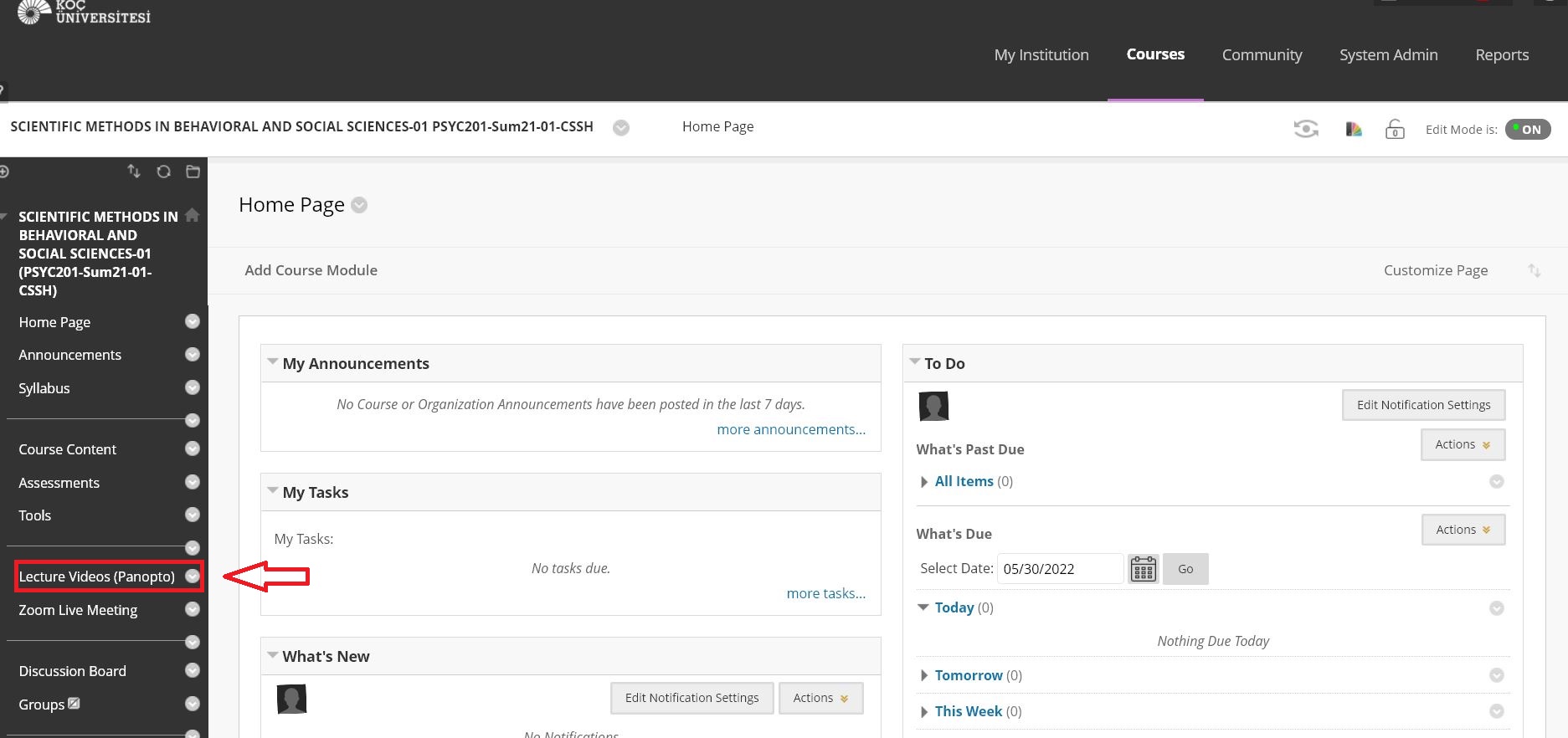1568x738 pixels.
Task: Refresh the course menu
Action: point(164,172)
